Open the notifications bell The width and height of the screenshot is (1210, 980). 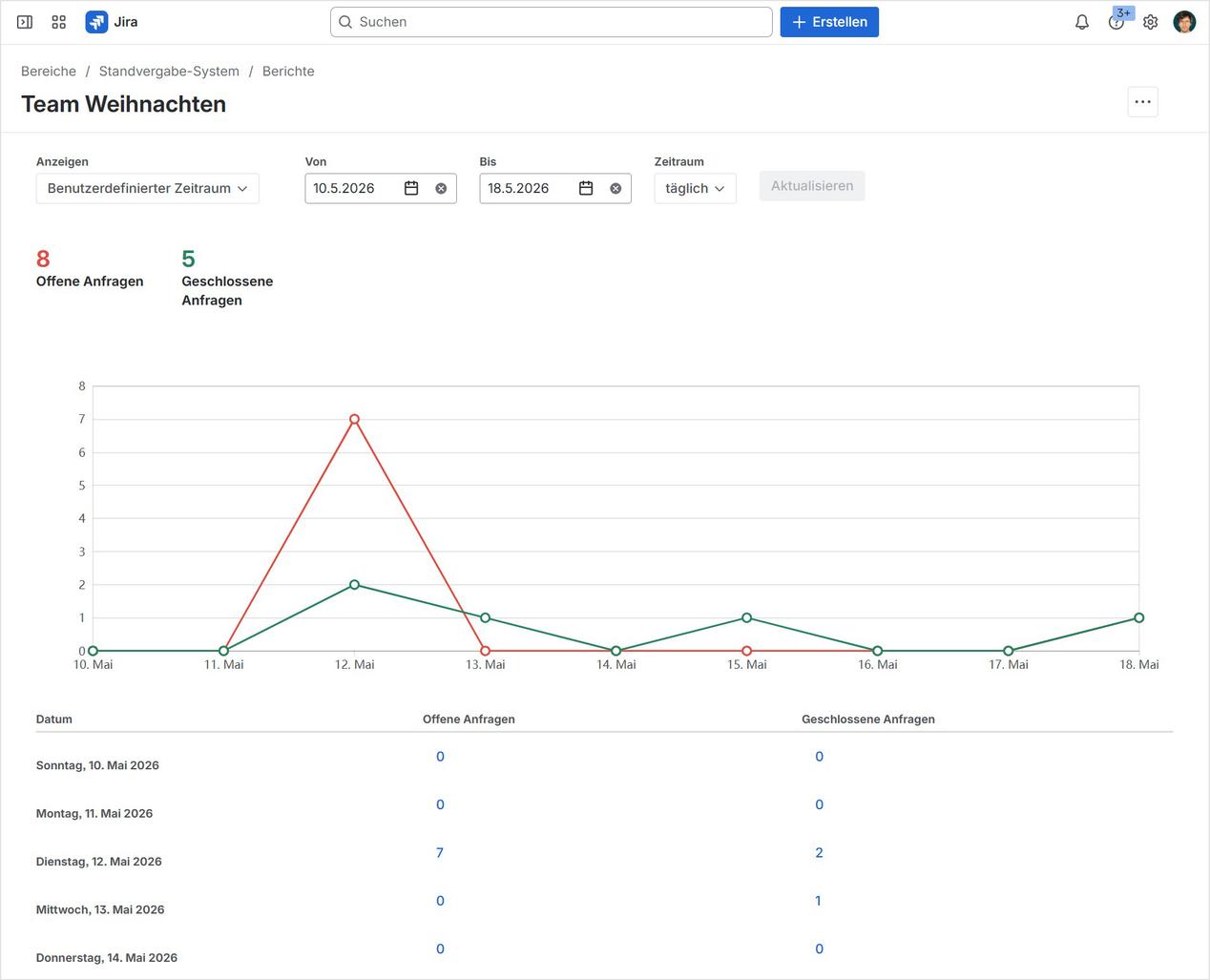pyautogui.click(x=1082, y=22)
